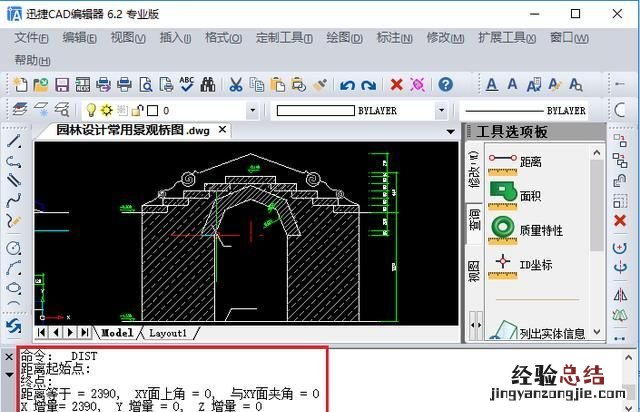Jump to first layout tab arrow
The image size is (640, 412).
tap(41, 332)
